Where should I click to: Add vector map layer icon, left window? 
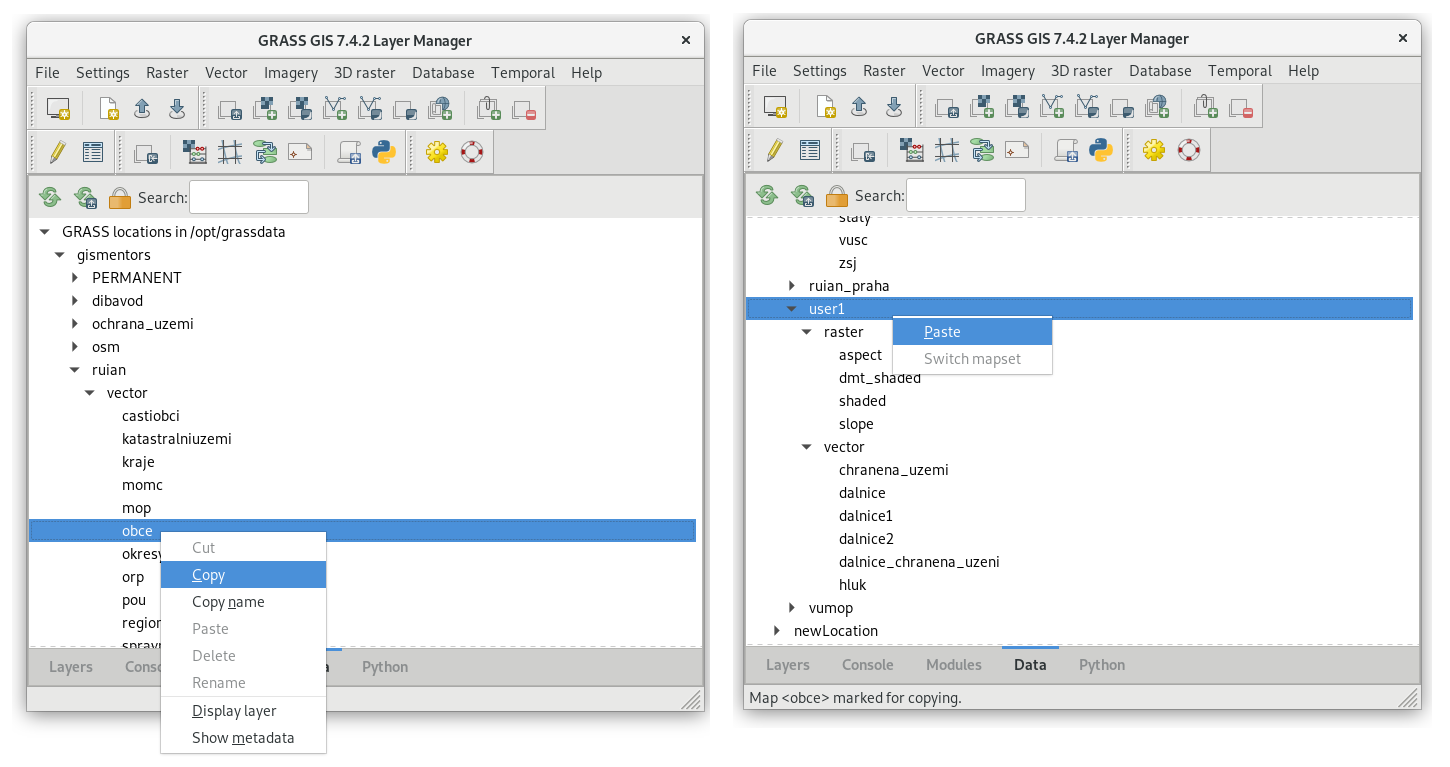pos(334,108)
